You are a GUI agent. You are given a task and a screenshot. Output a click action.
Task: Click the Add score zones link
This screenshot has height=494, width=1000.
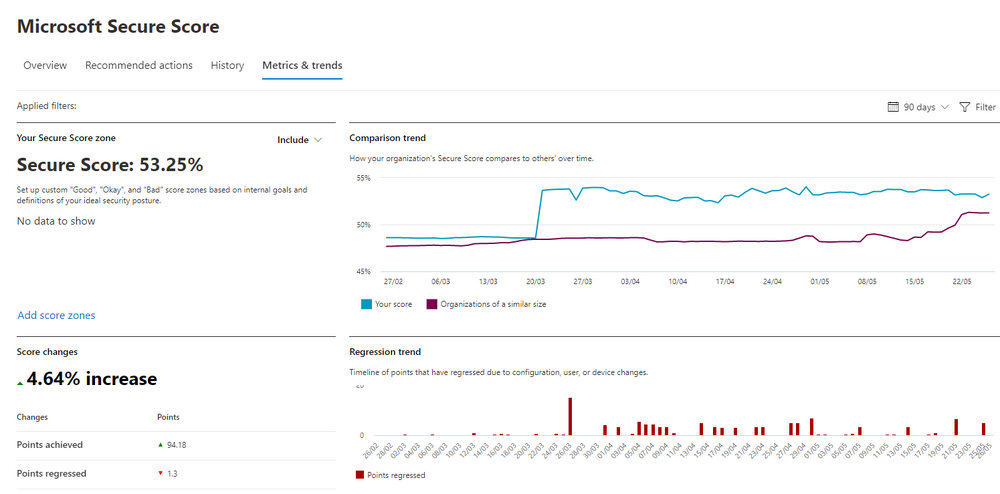coord(56,315)
